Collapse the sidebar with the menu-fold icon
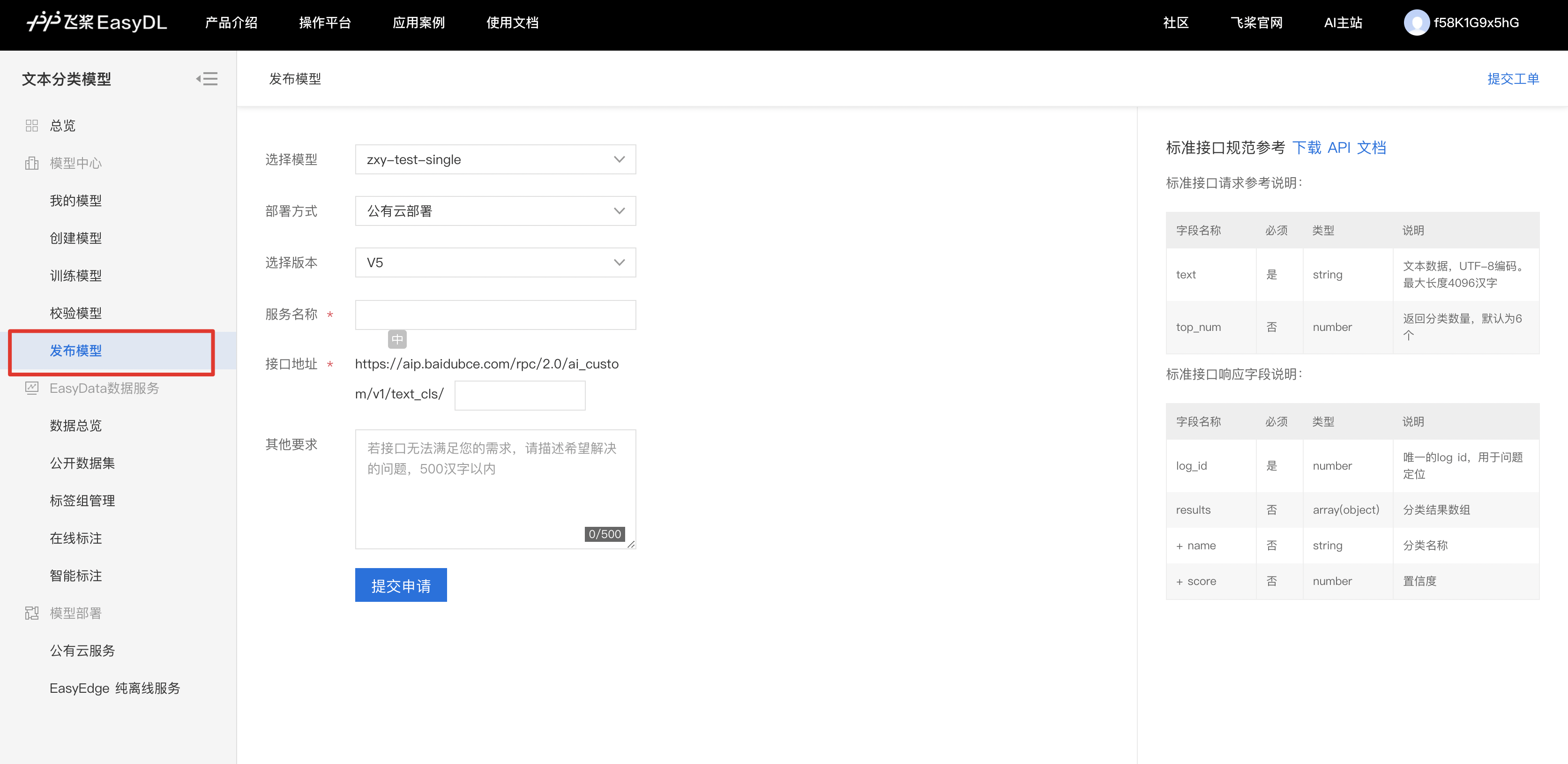Screen dimensions: 1568x764 coord(207,79)
